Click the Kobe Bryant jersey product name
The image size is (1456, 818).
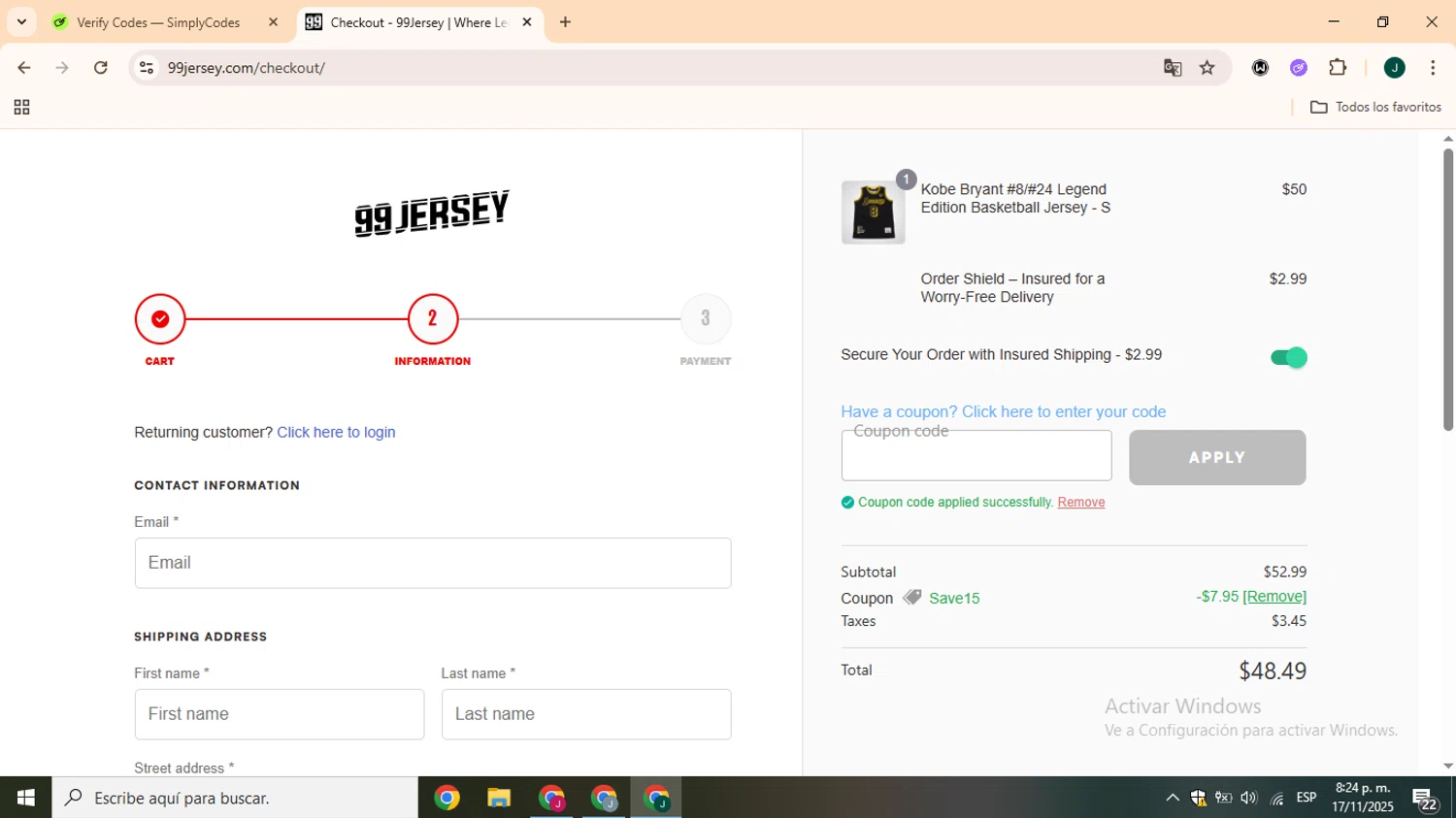[1015, 199]
